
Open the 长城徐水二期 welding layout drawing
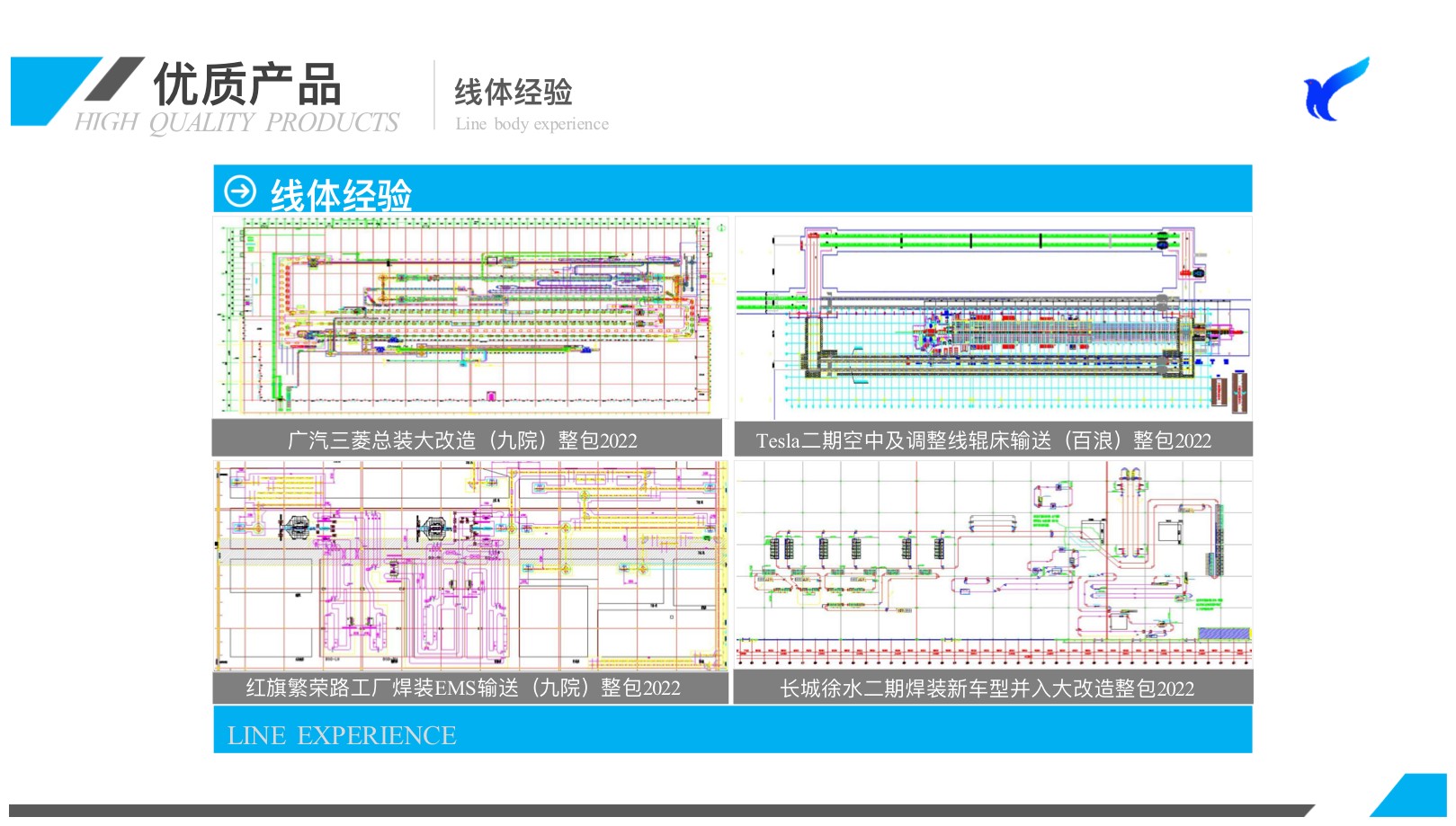tap(993, 564)
